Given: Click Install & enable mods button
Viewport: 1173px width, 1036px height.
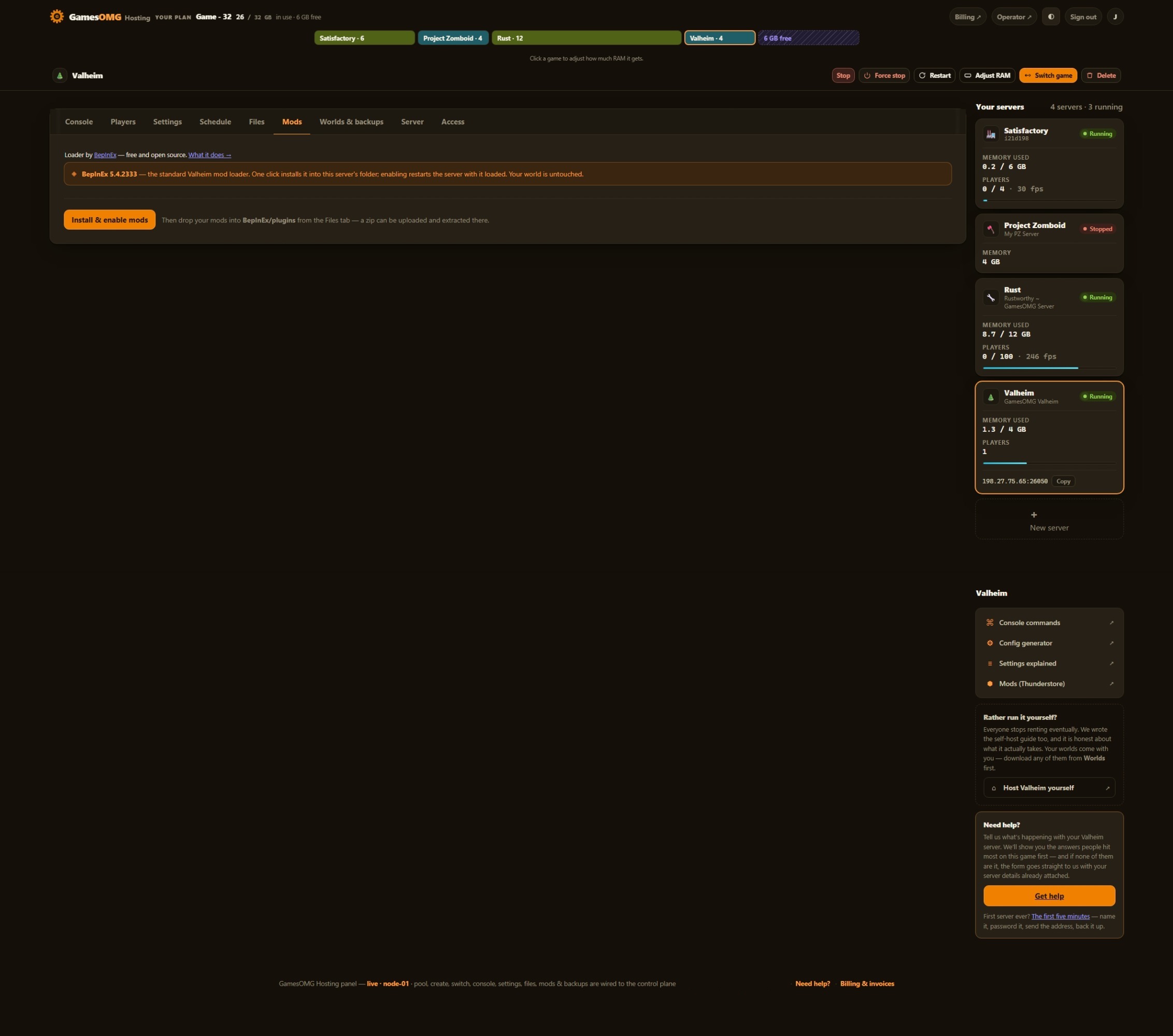Looking at the screenshot, I should (110, 220).
